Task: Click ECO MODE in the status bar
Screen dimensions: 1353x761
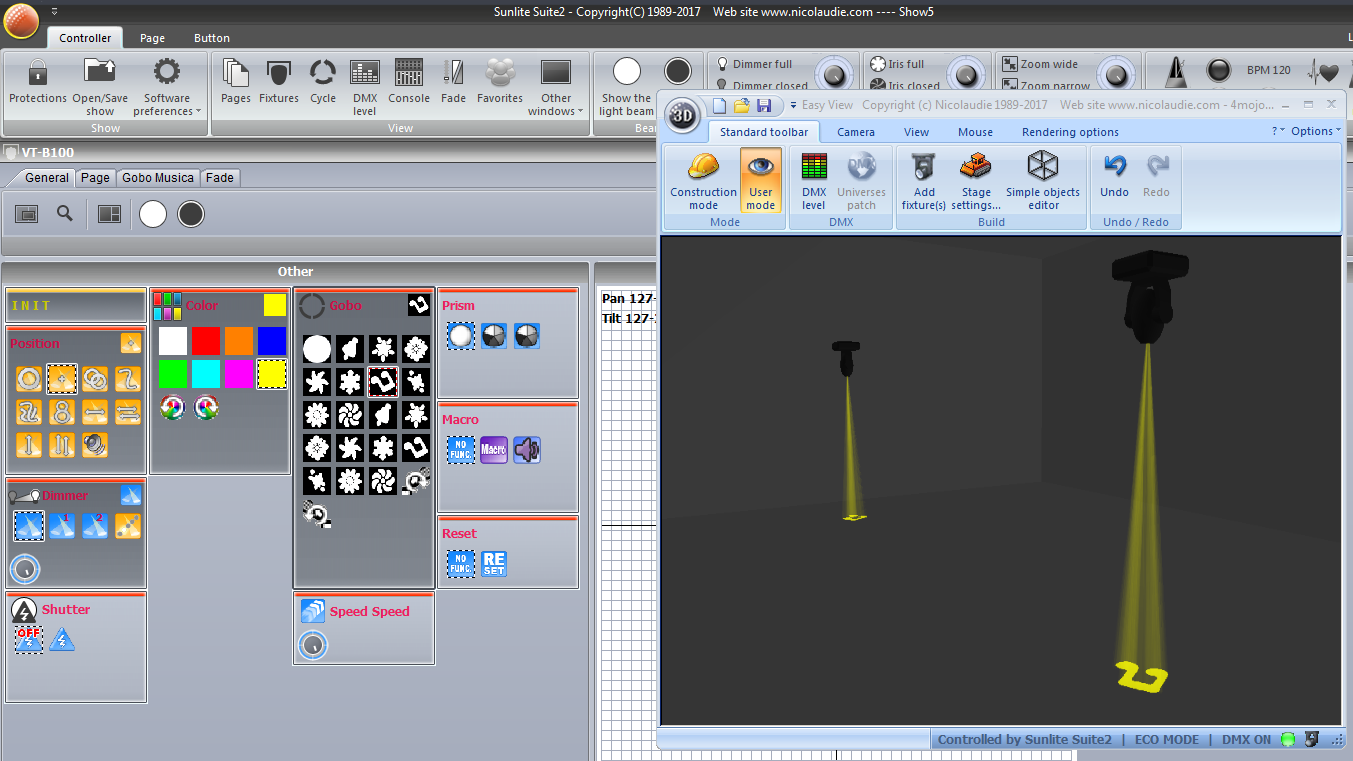Action: coord(1166,740)
